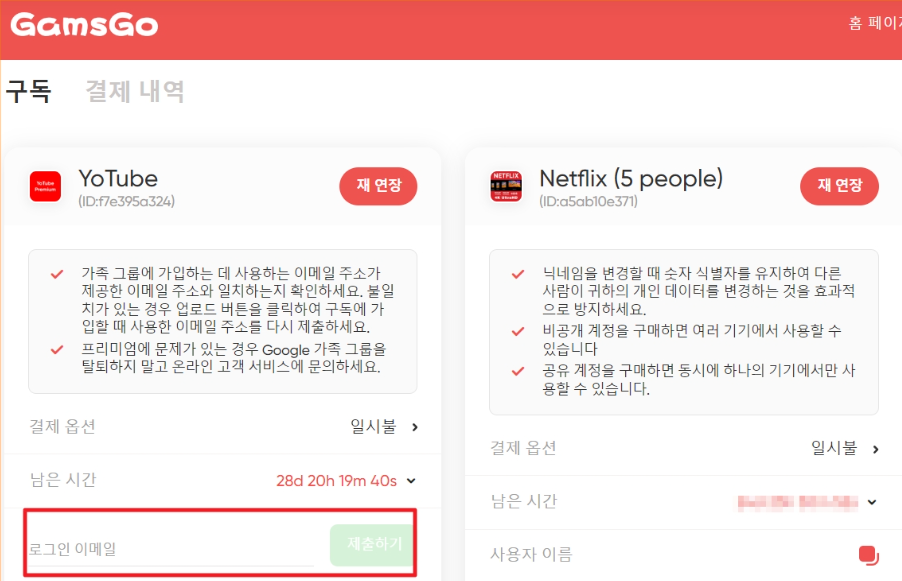Focus the 로그인 이메일 input field
The height and width of the screenshot is (581, 902).
coord(171,549)
